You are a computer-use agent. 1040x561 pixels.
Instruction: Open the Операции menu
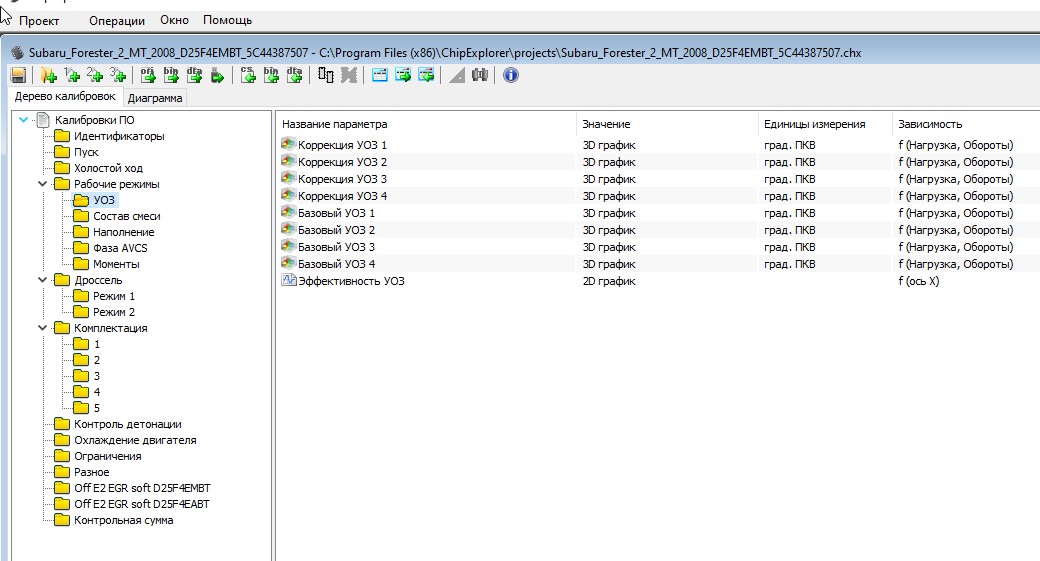[x=116, y=20]
